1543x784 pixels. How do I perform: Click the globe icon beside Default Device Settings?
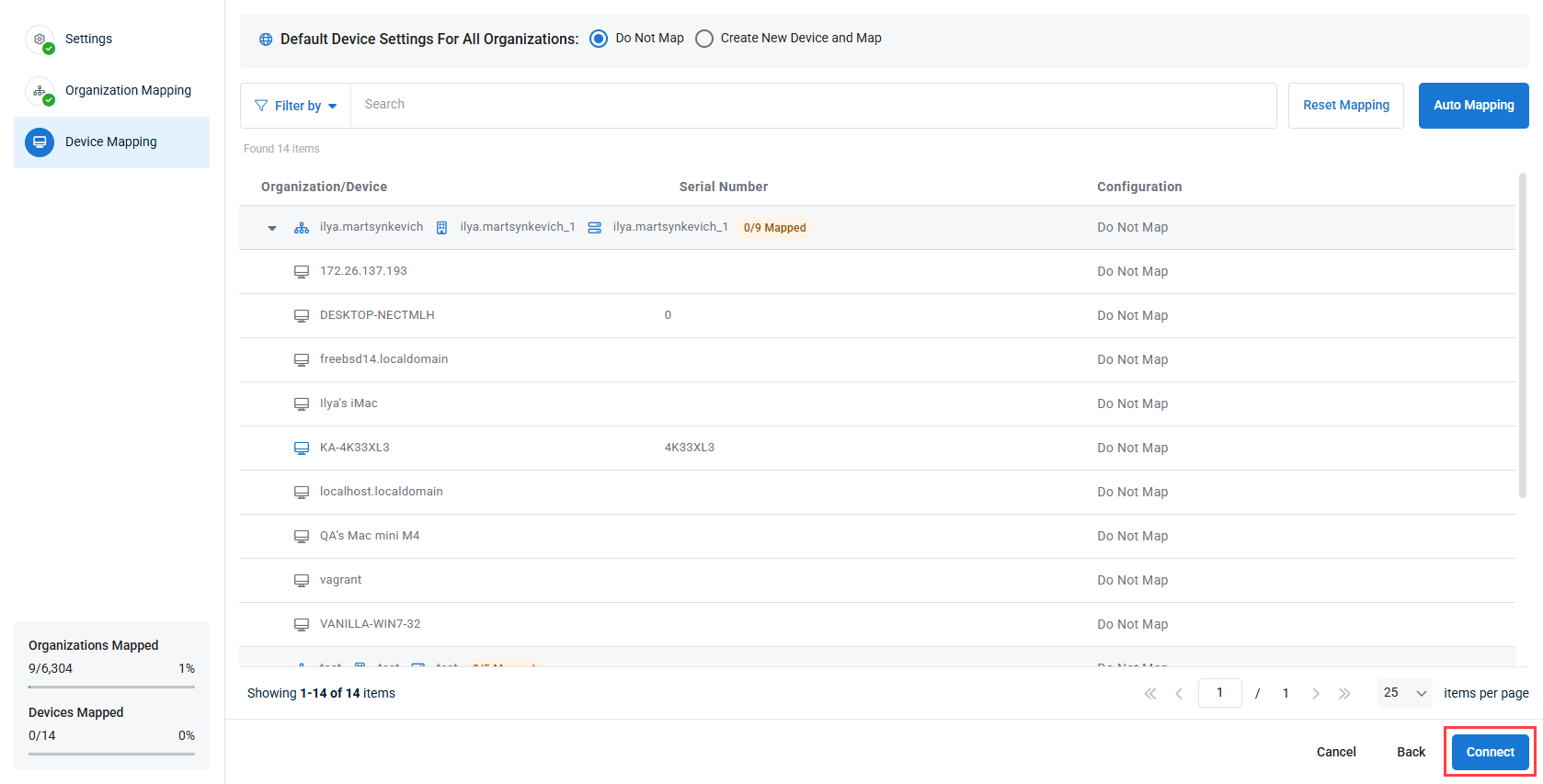point(266,40)
